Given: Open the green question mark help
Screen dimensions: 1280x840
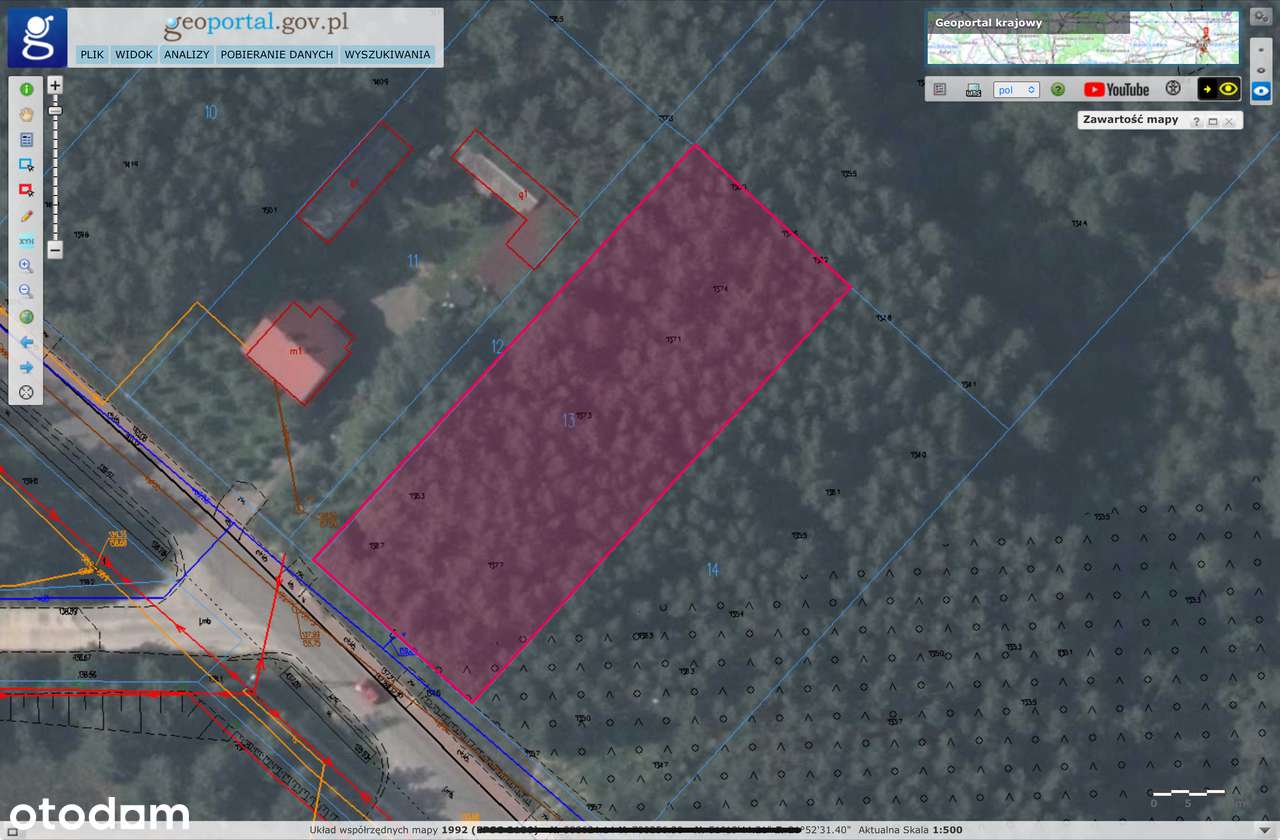Looking at the screenshot, I should click(1058, 89).
